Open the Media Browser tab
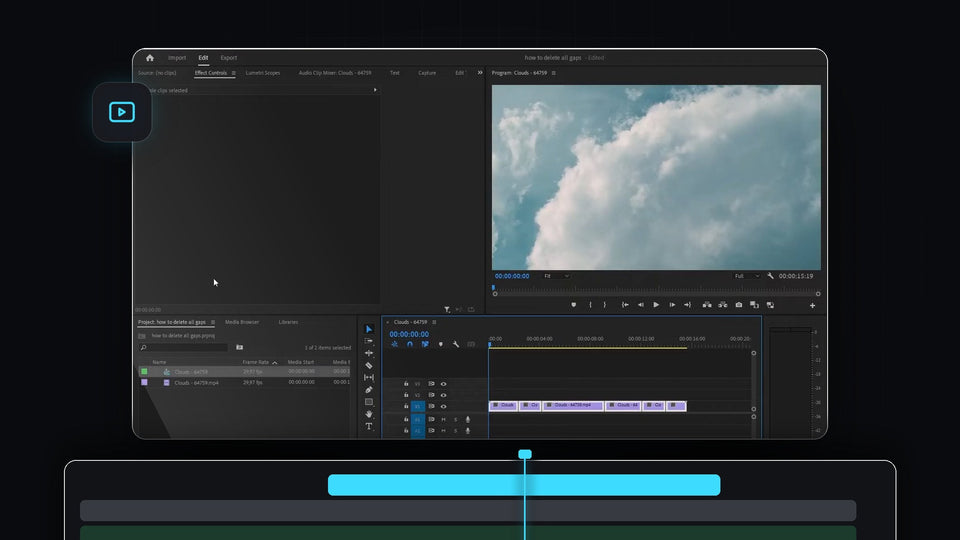Viewport: 960px width, 540px height. 242,322
